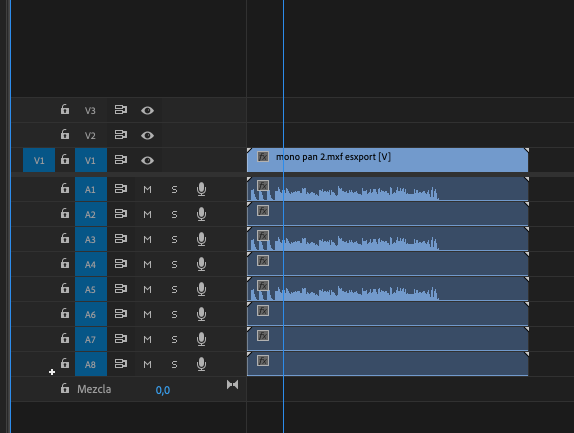The width and height of the screenshot is (574, 433).
Task: Solo audio track A1
Action: (174, 190)
